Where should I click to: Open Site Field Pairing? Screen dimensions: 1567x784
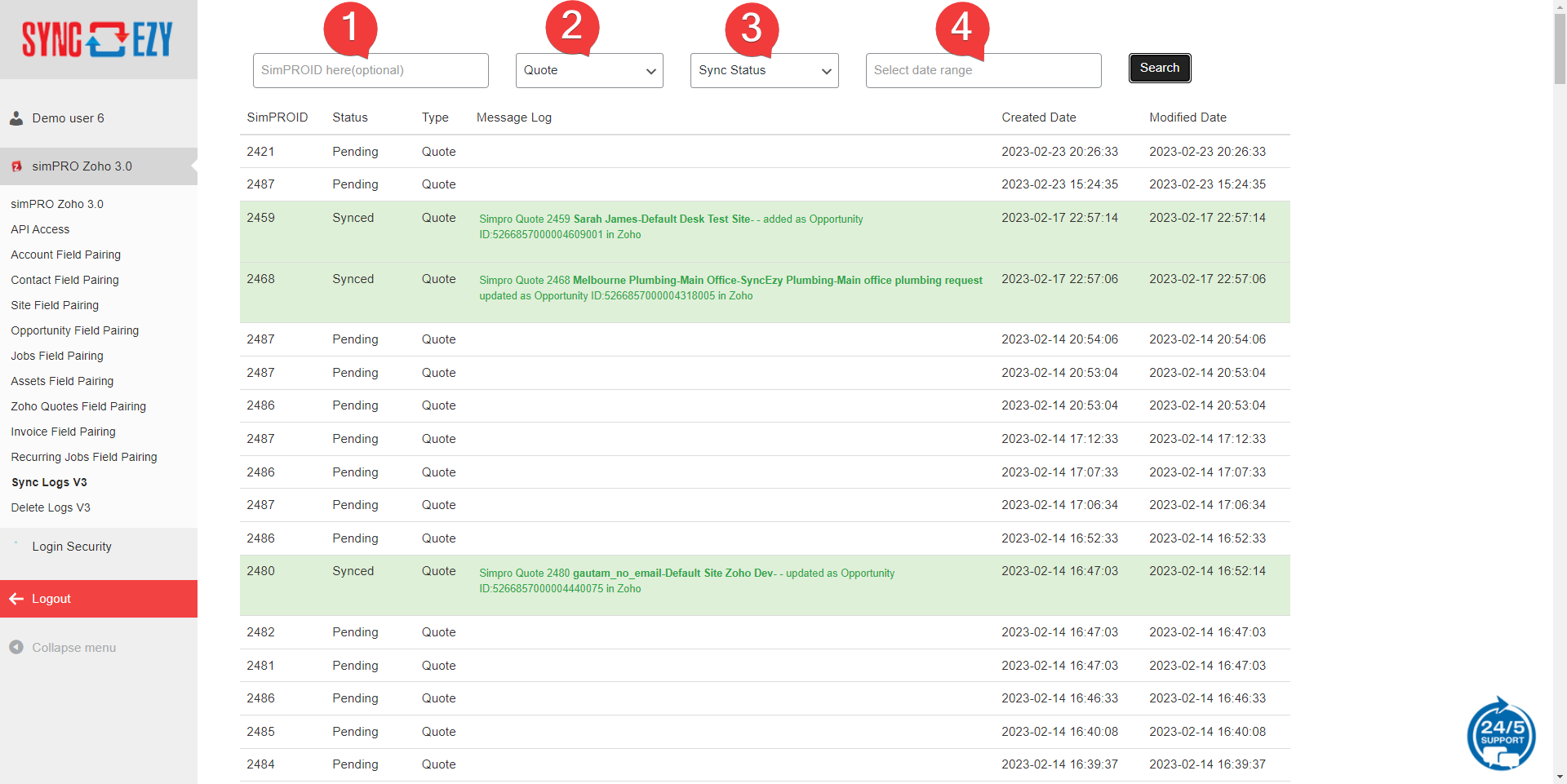pyautogui.click(x=55, y=305)
